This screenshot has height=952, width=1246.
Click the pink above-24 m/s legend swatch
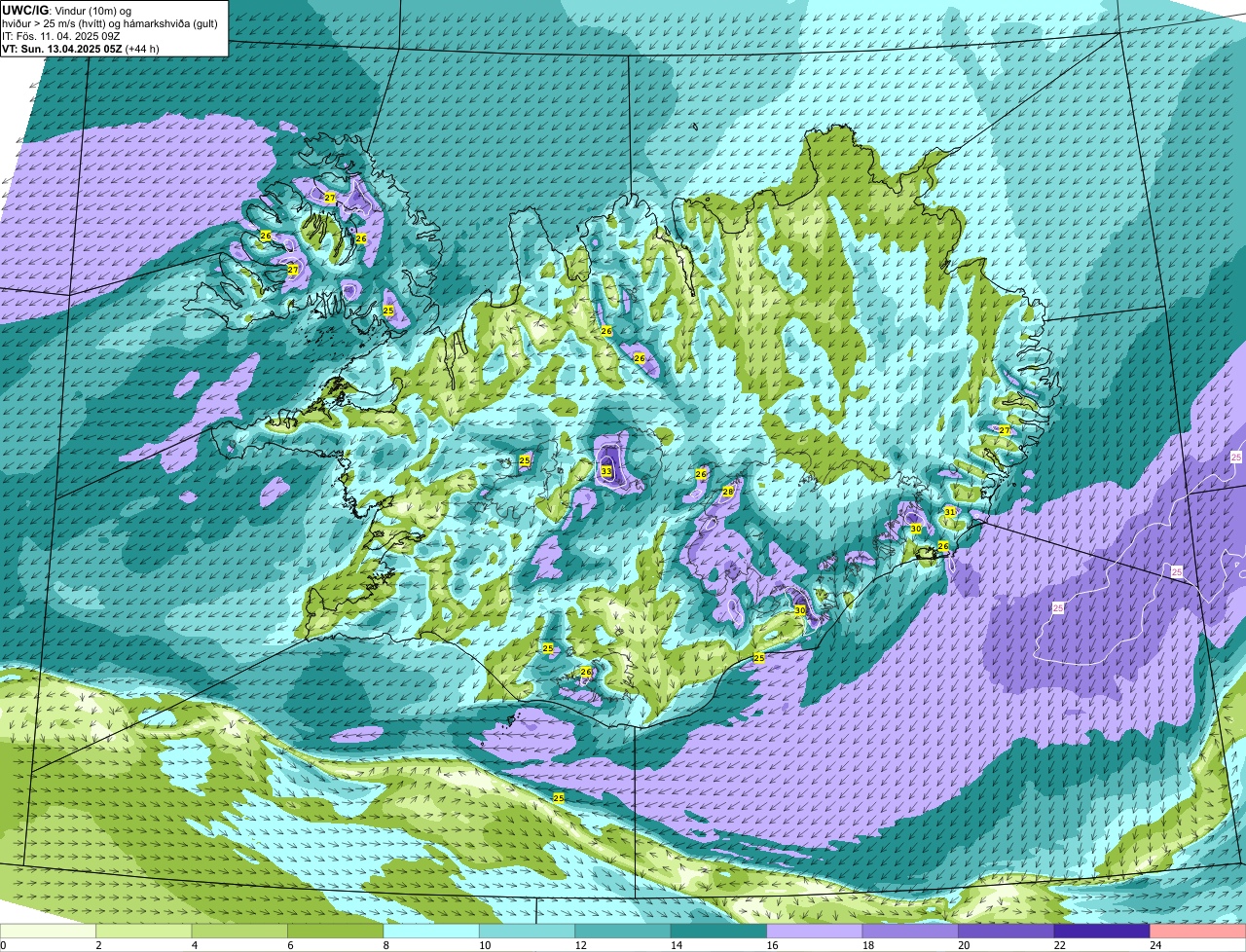point(1198,931)
